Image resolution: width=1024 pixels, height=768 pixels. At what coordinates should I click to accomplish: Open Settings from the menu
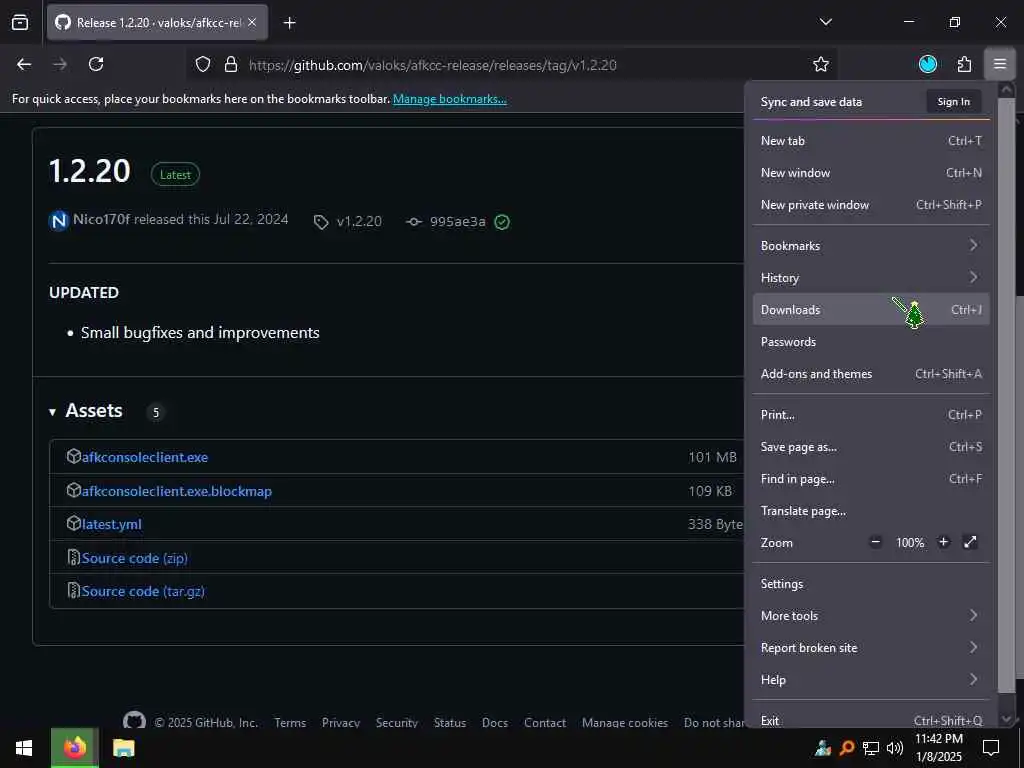coord(871,584)
